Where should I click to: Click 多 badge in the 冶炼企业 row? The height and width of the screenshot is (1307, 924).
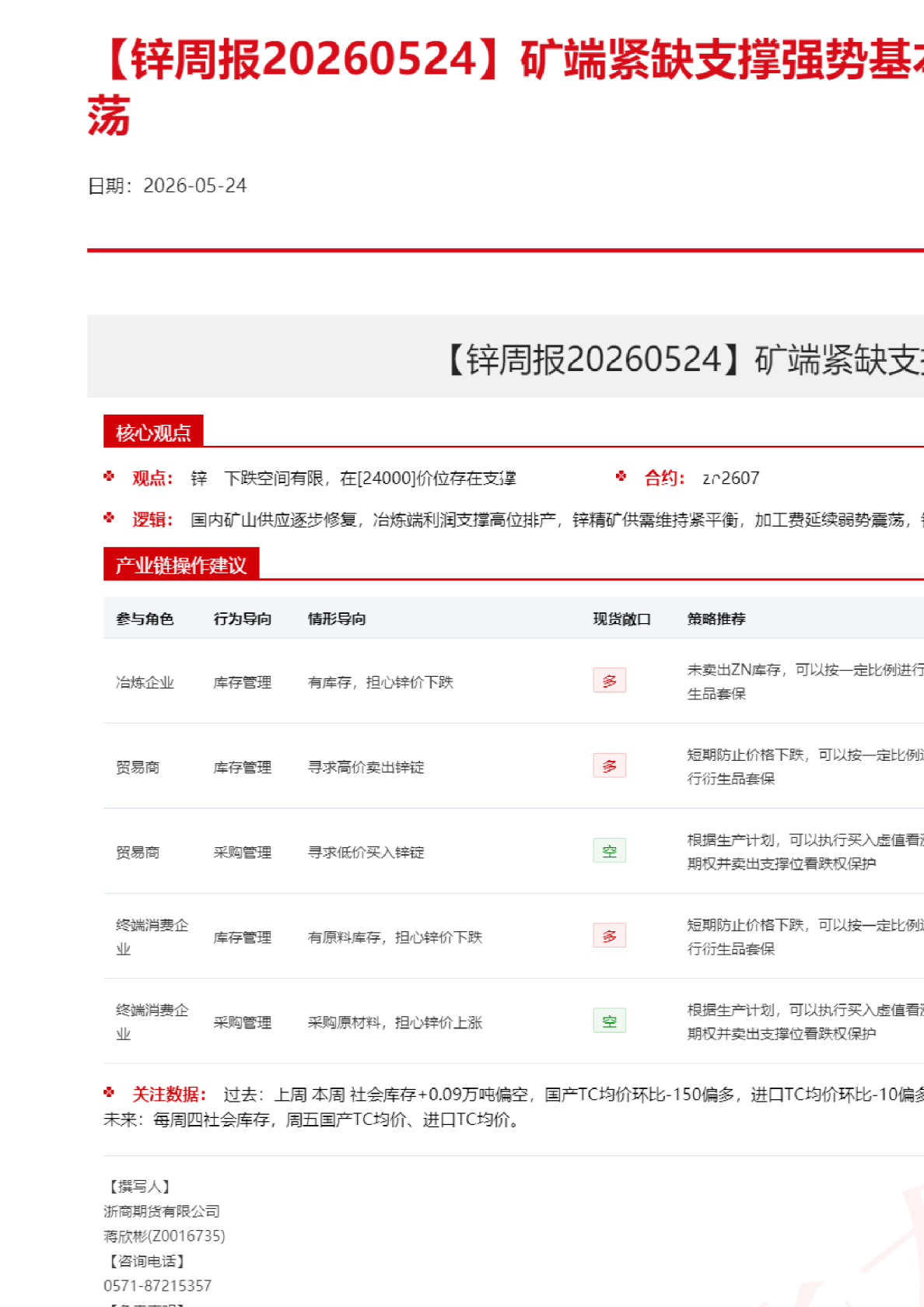[x=610, y=681]
